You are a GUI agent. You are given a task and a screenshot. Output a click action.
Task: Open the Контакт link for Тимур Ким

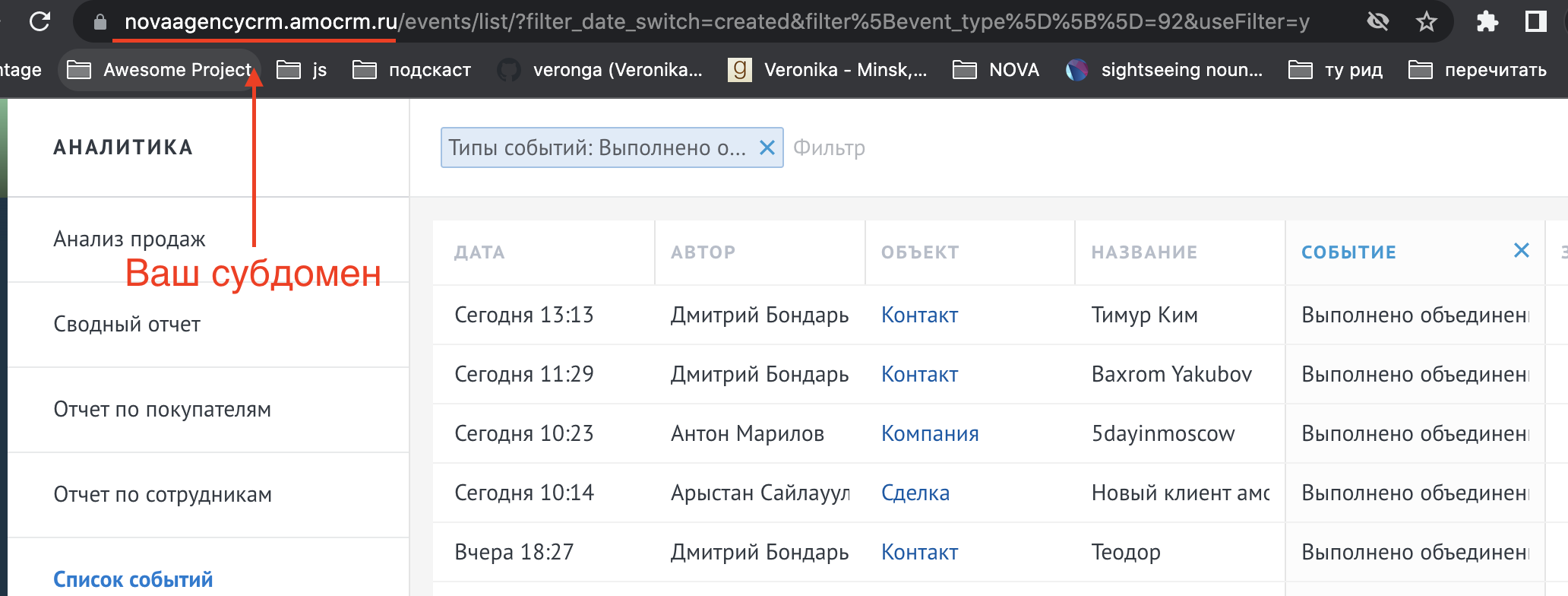[919, 315]
